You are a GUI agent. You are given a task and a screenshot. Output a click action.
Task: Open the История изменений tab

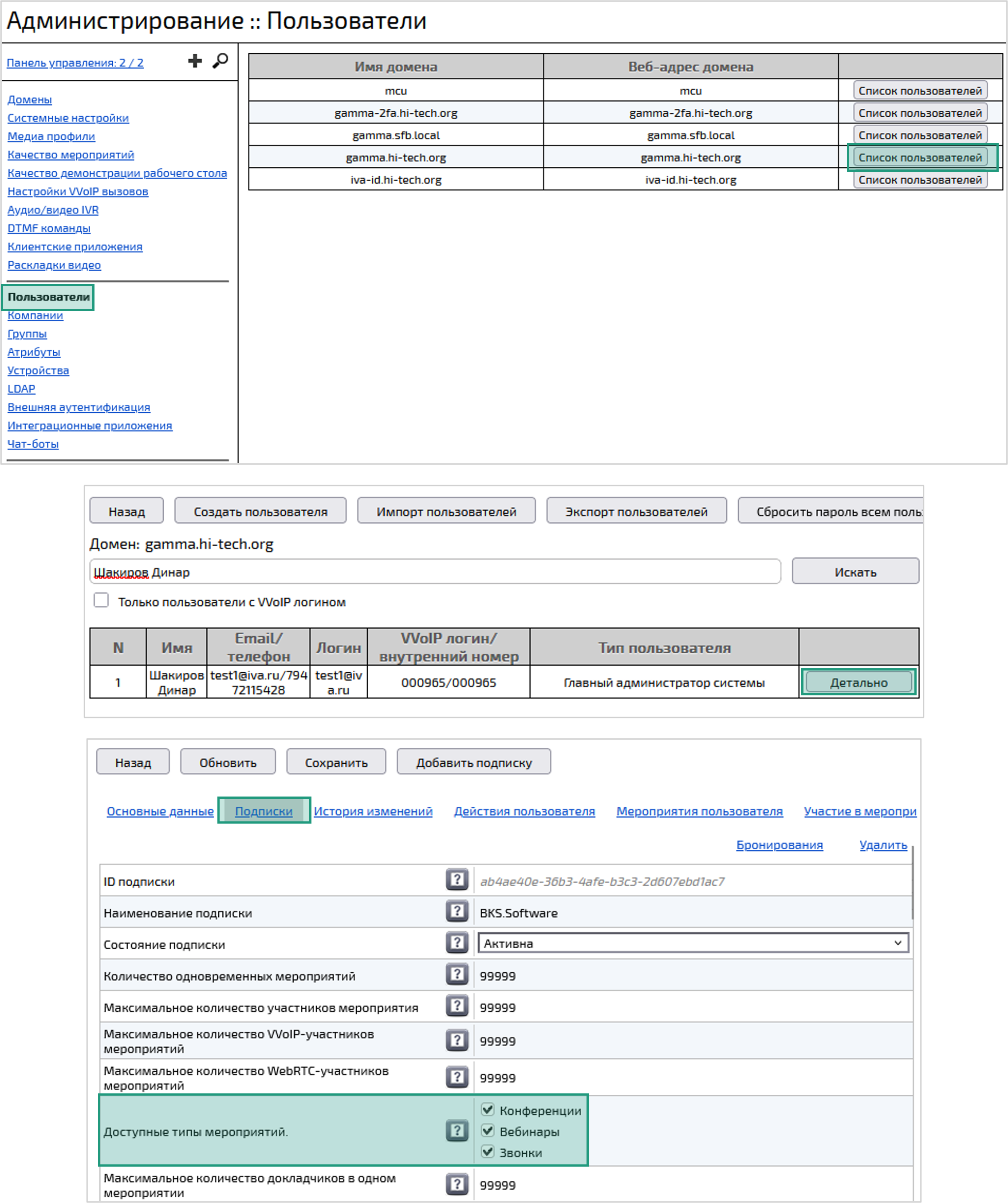pos(373,811)
